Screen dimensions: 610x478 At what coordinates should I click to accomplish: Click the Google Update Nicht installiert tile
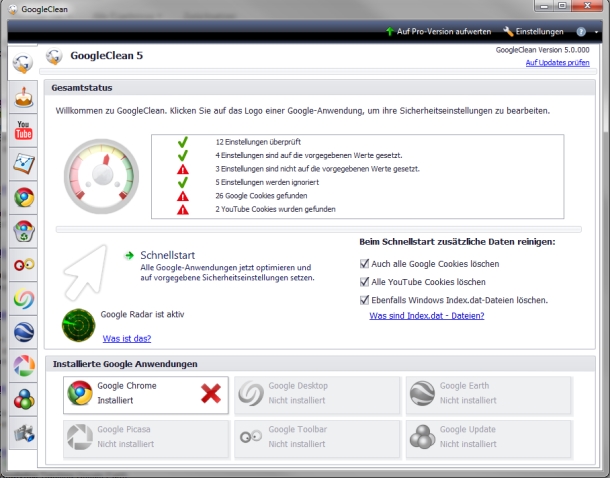click(x=489, y=439)
